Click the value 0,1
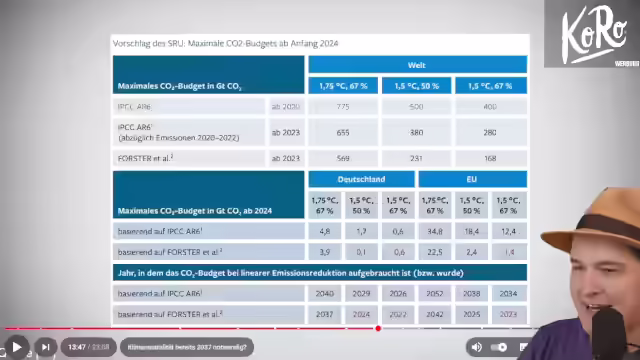 [361, 252]
